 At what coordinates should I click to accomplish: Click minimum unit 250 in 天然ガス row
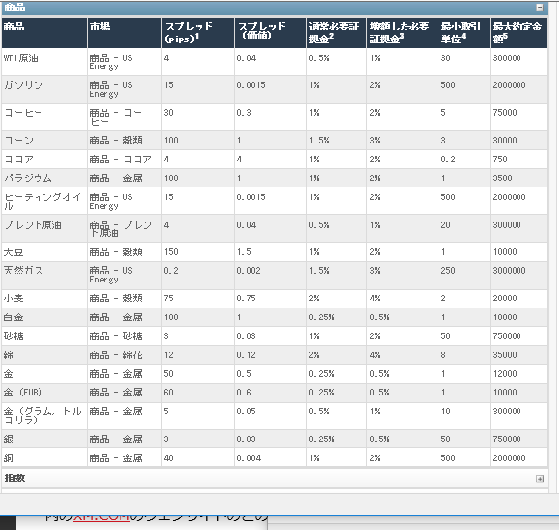(448, 271)
